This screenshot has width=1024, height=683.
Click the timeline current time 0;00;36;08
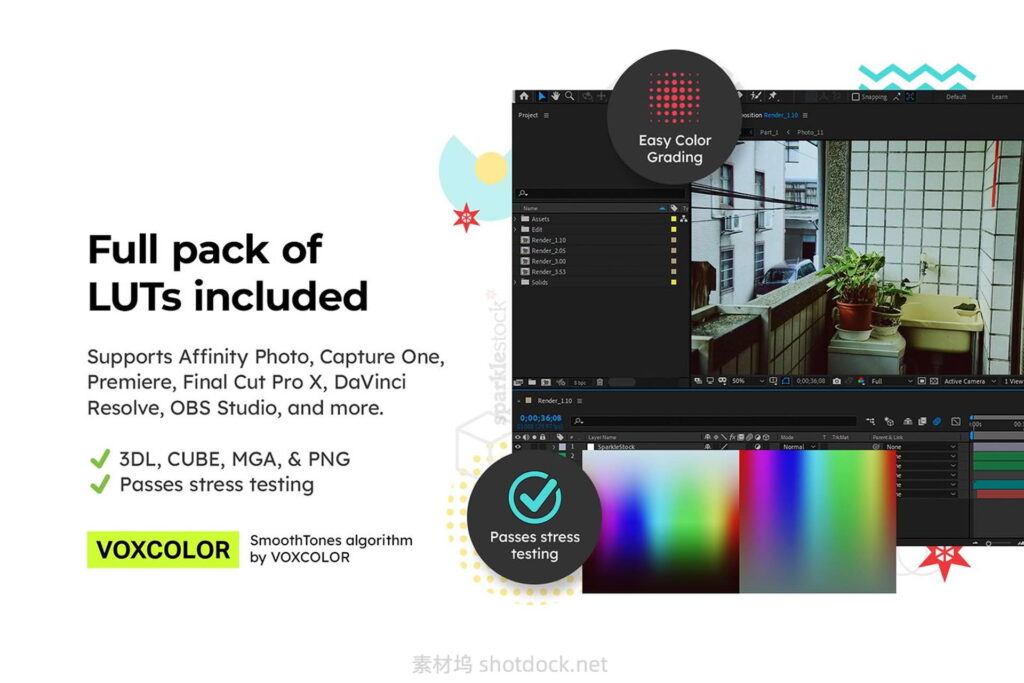coord(540,418)
